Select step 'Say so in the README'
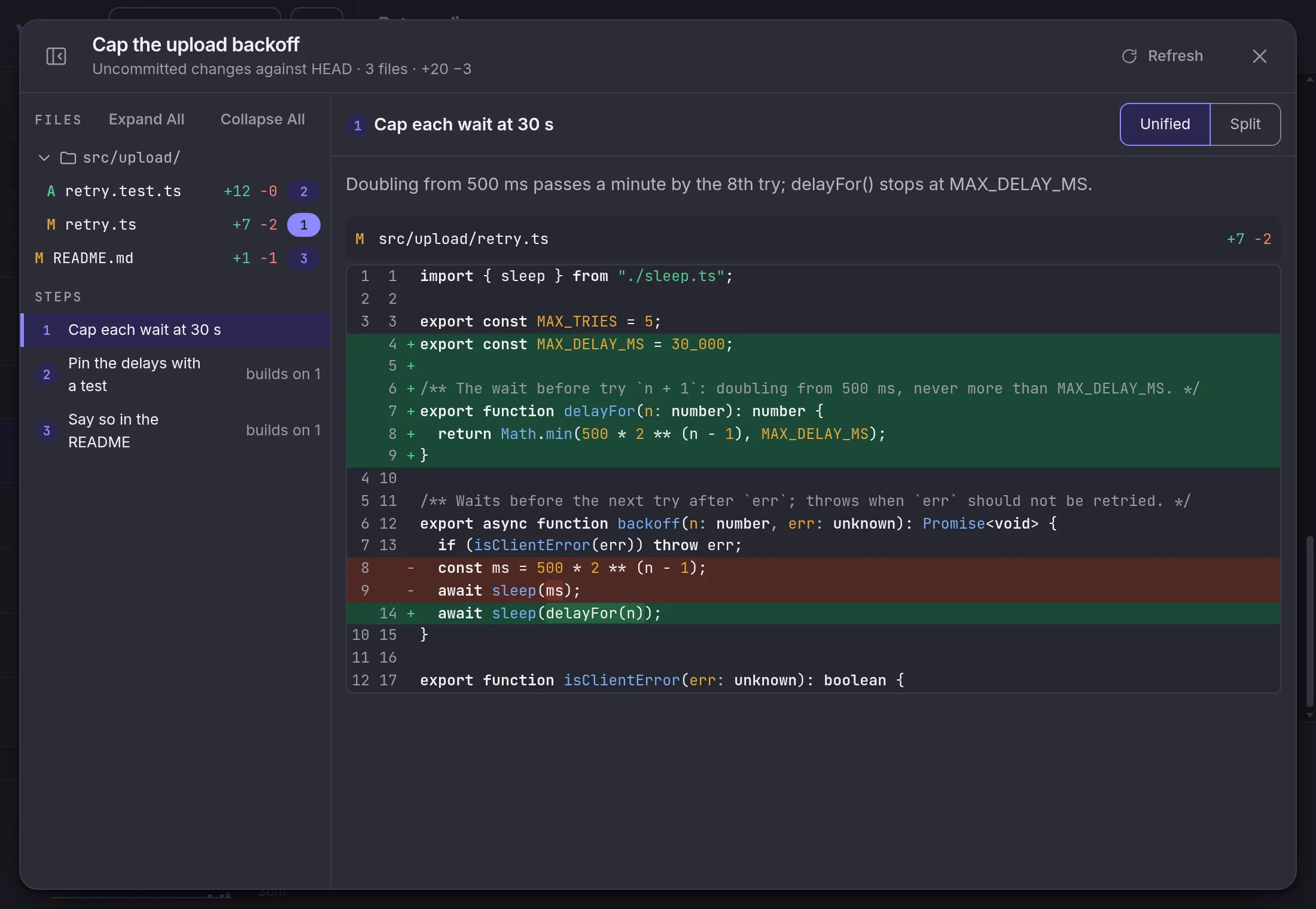 (x=176, y=431)
